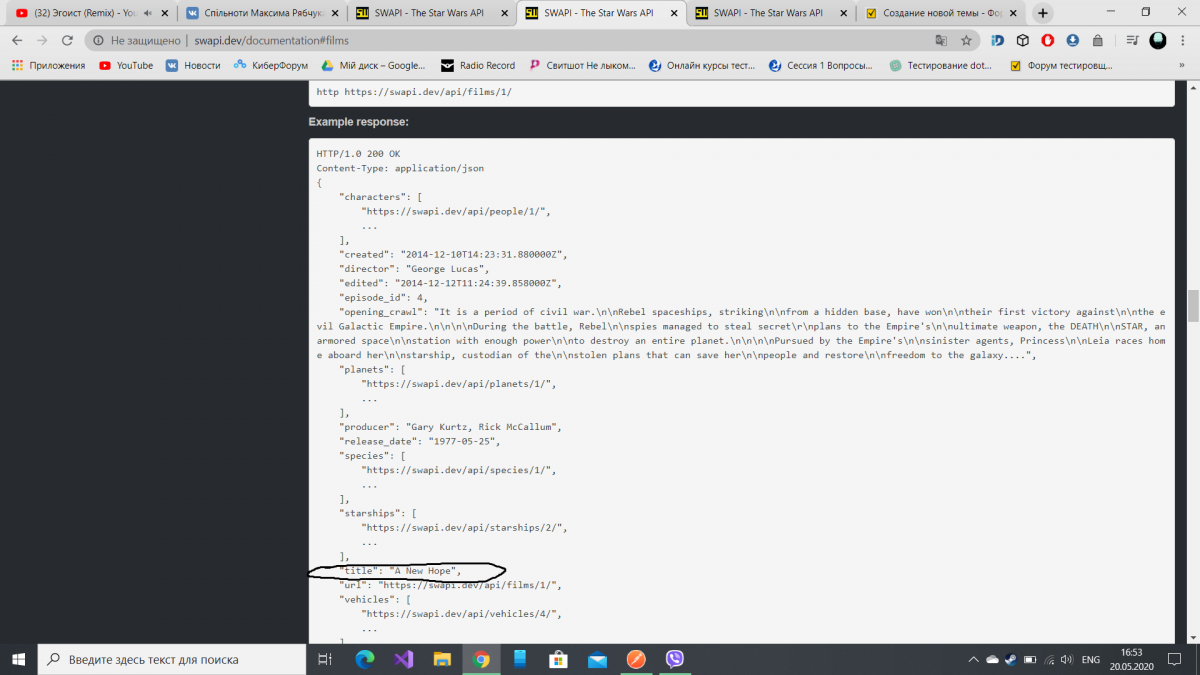
Task: Close the Эгоист (Remix) YouTube tab
Action: [x=164, y=13]
